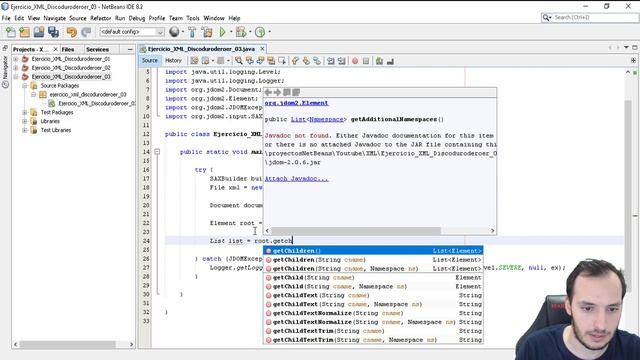Click the Javadoc popup back arrow

269,92
